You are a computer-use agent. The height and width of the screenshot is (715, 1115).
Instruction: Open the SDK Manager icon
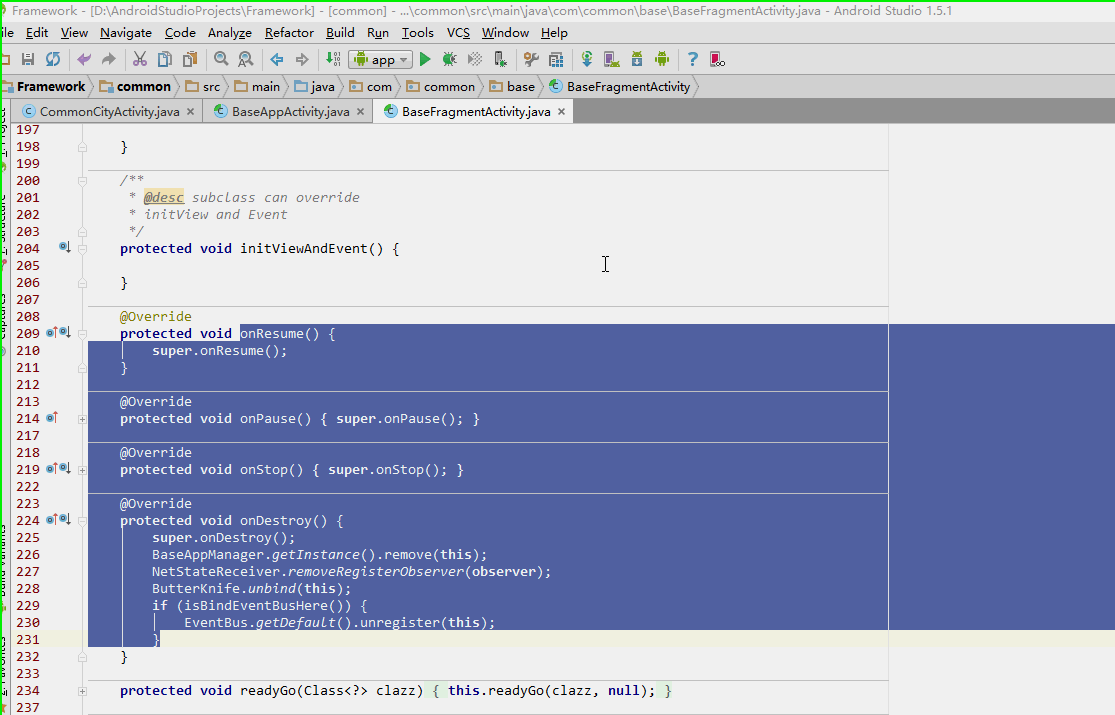pos(637,59)
